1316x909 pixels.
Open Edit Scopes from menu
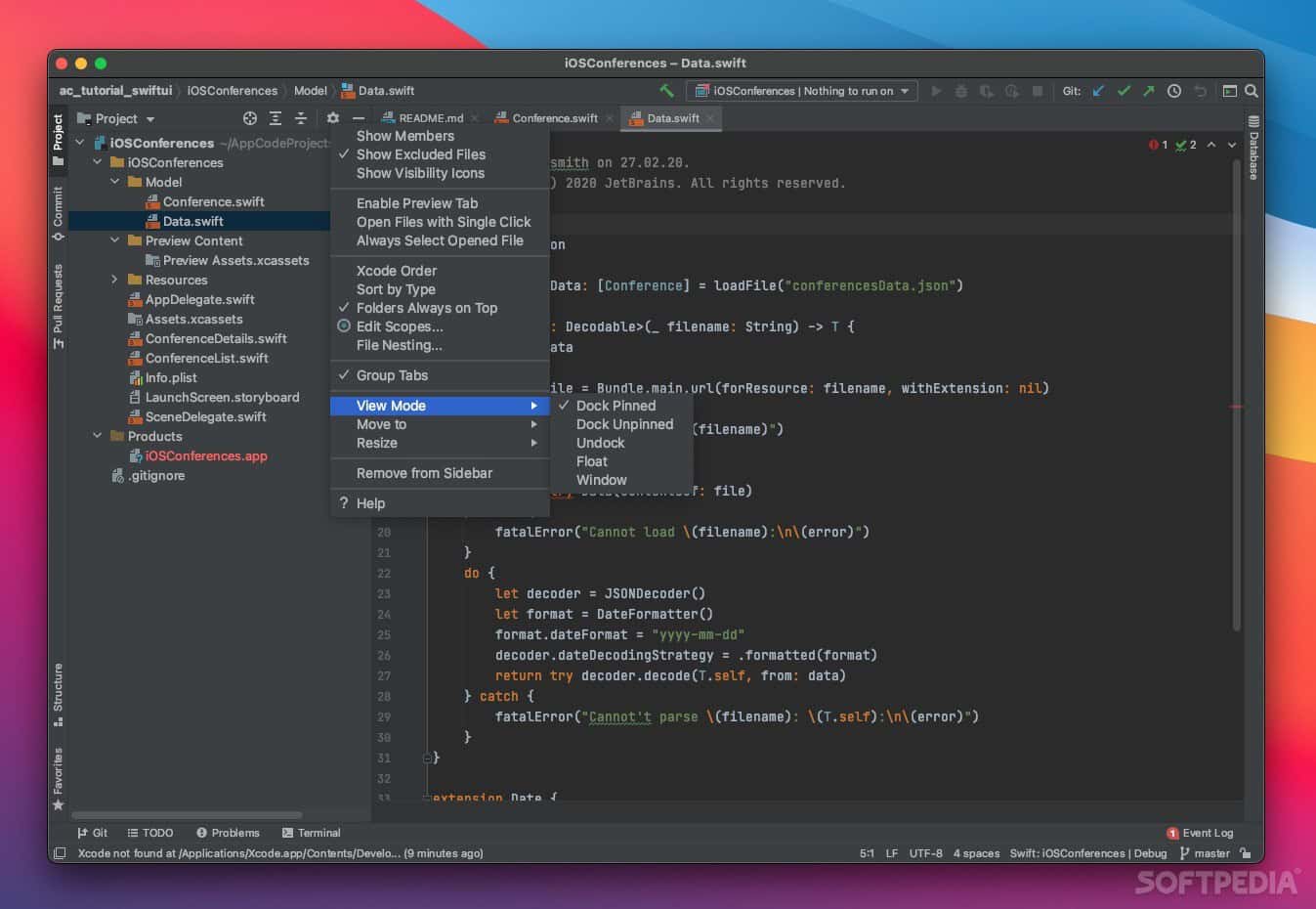pyautogui.click(x=400, y=326)
